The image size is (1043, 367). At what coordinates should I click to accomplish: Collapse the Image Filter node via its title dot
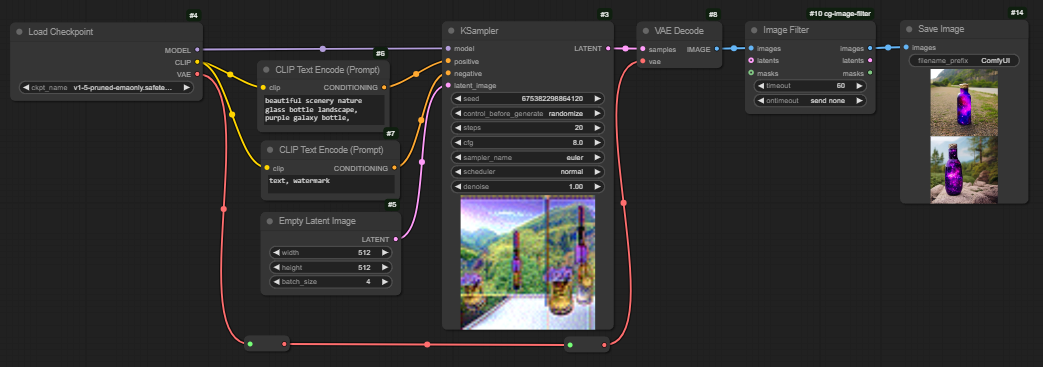754,30
